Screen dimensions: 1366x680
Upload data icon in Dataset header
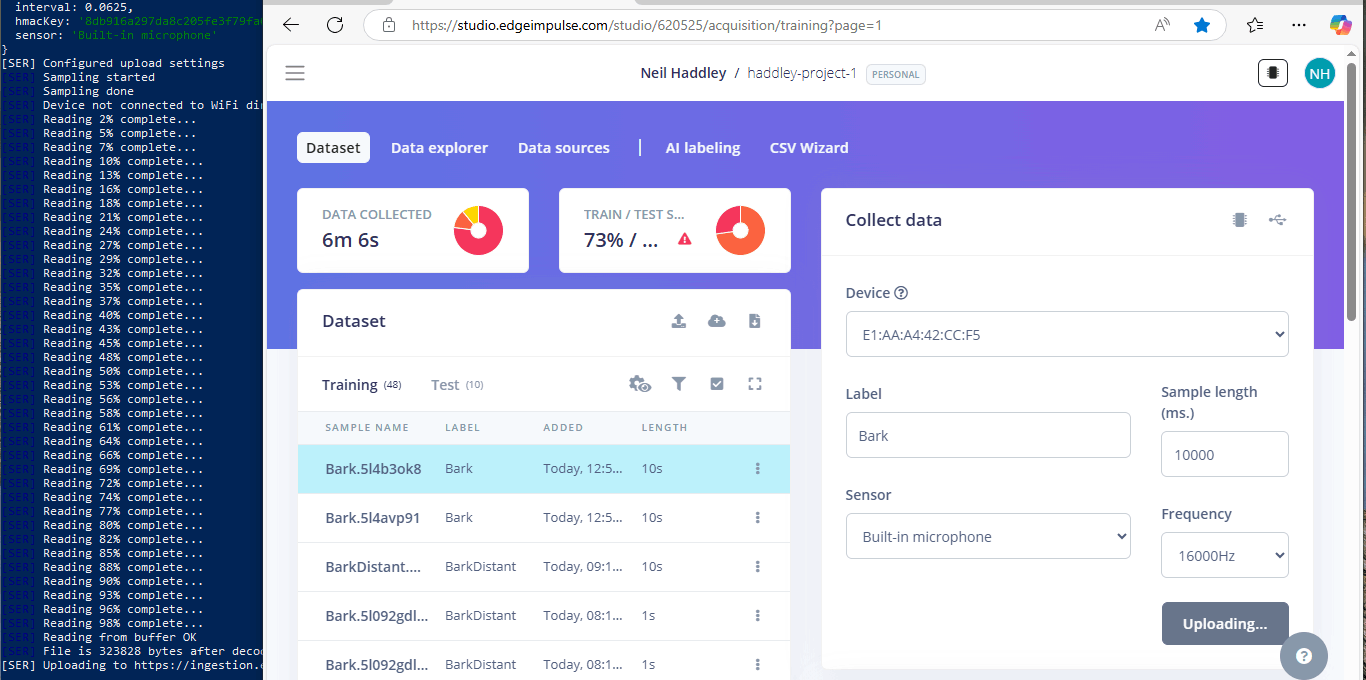pyautogui.click(x=679, y=321)
